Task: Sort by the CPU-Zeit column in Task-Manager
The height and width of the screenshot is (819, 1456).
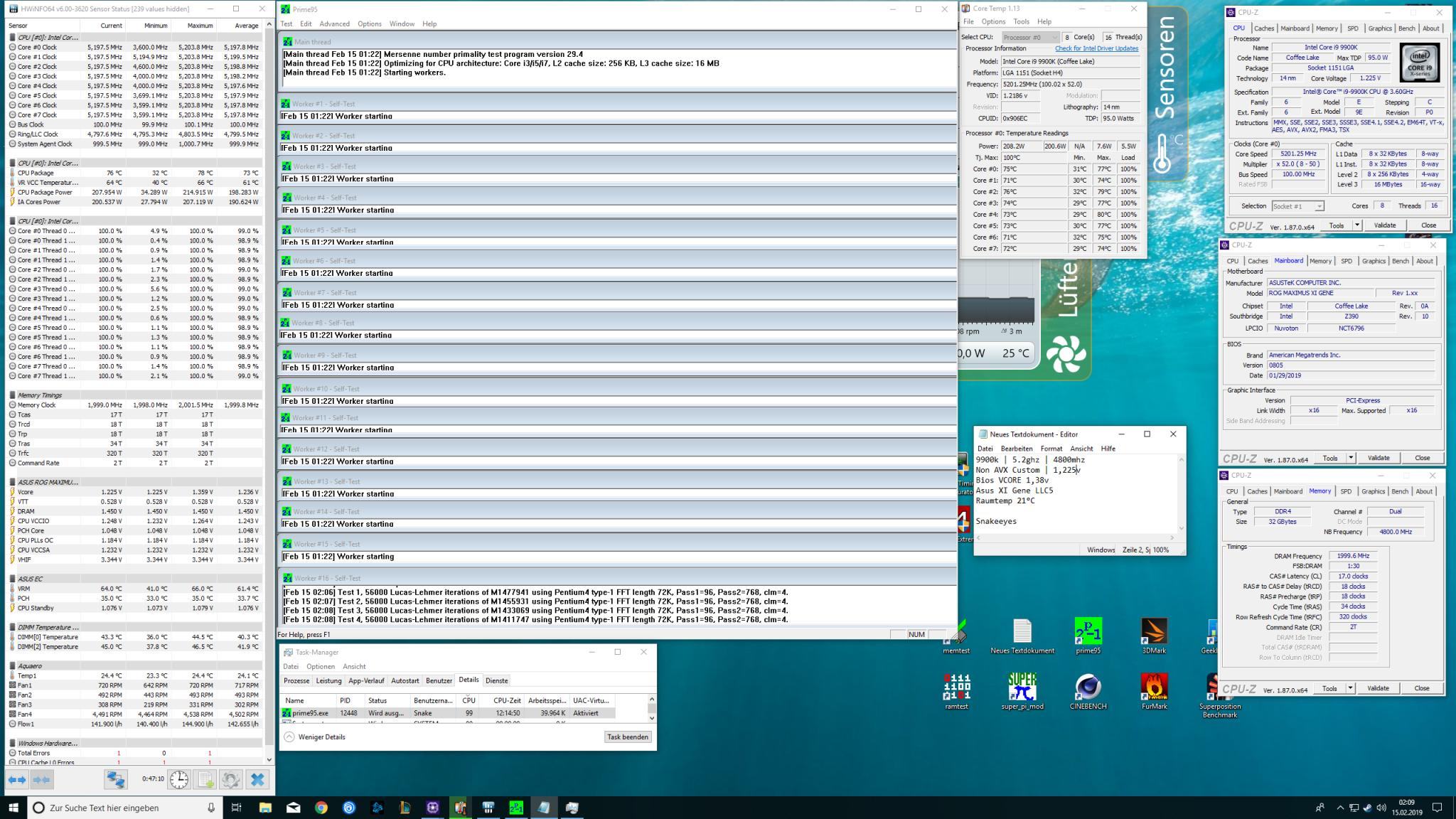Action: 505,700
